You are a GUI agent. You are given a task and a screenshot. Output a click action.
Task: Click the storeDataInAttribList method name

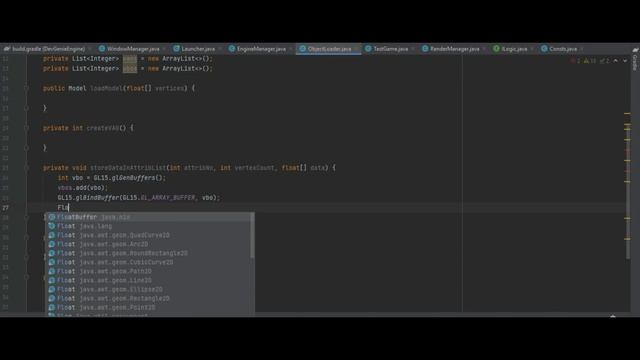(128, 168)
